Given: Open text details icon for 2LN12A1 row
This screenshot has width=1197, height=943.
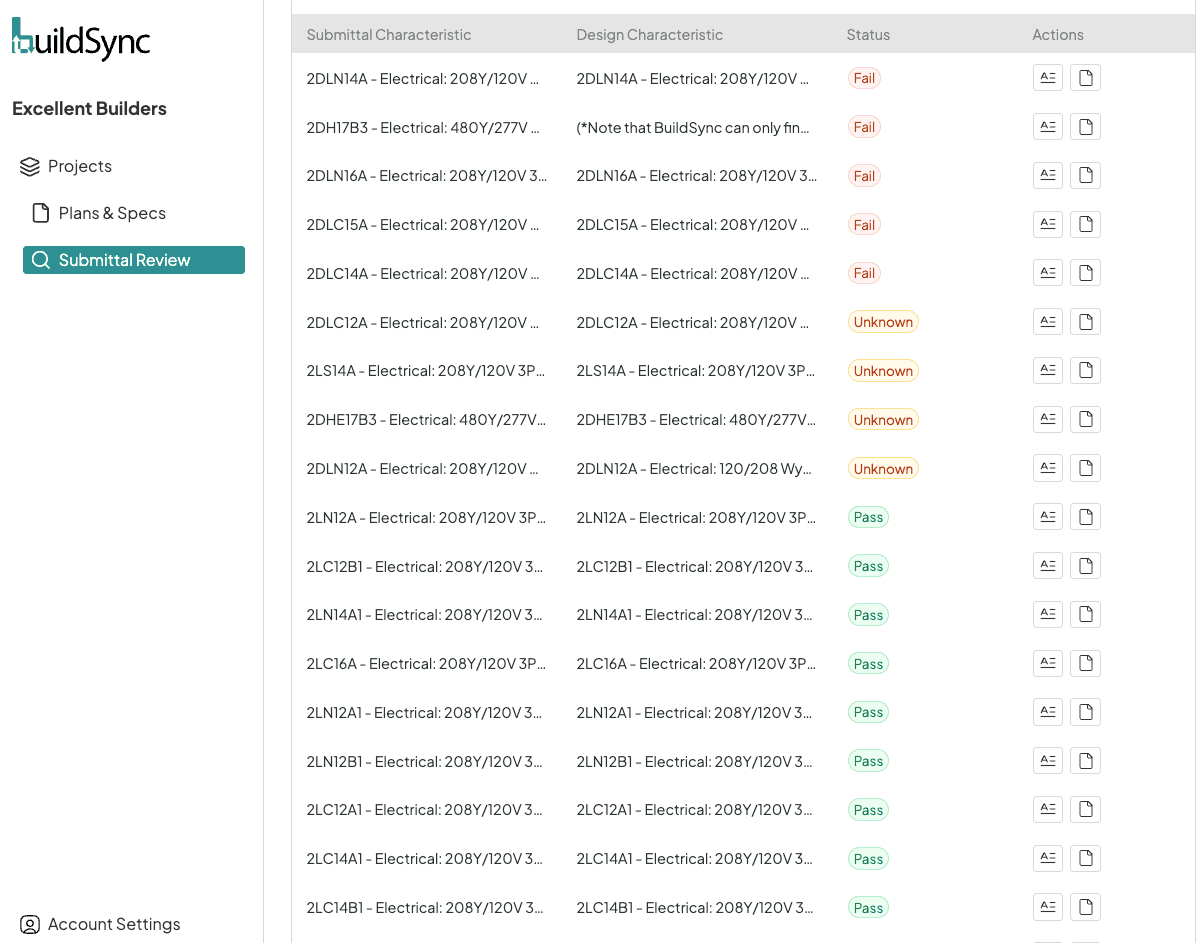Looking at the screenshot, I should (1048, 712).
